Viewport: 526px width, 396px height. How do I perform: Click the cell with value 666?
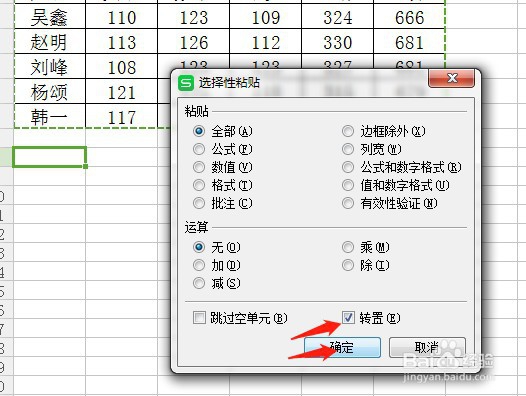[x=409, y=17]
